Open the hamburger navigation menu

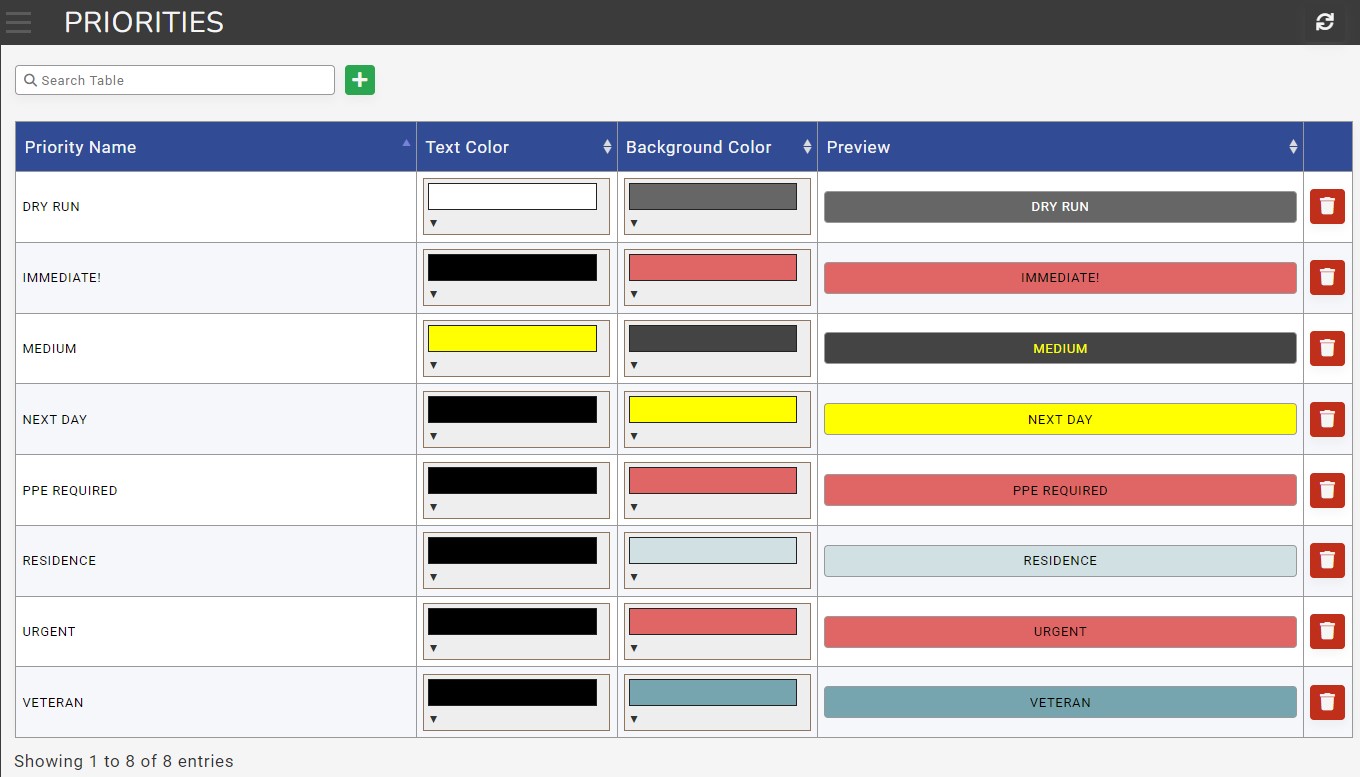pyautogui.click(x=18, y=22)
